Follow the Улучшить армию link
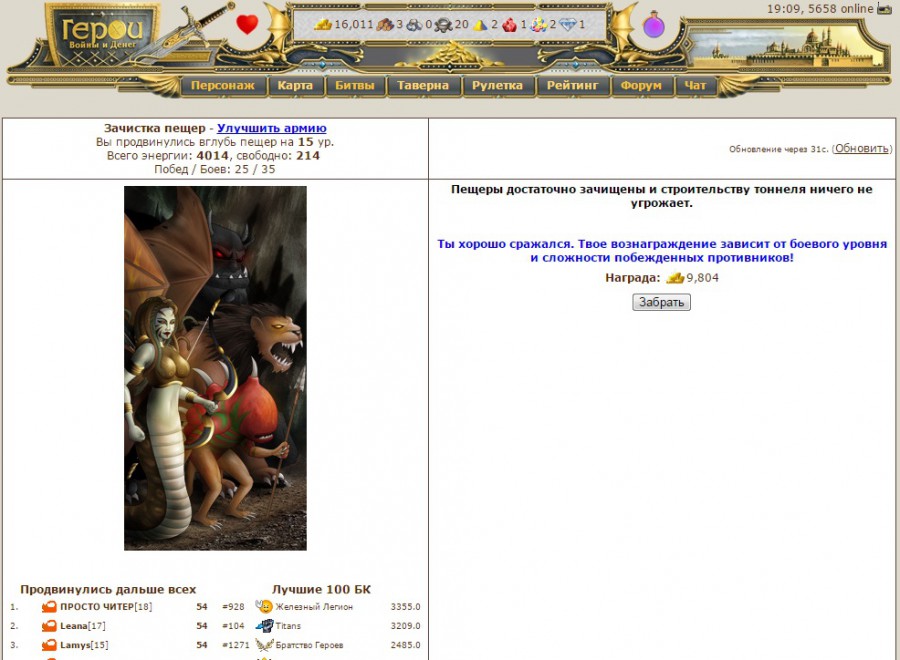Image resolution: width=900 pixels, height=660 pixels. point(271,128)
